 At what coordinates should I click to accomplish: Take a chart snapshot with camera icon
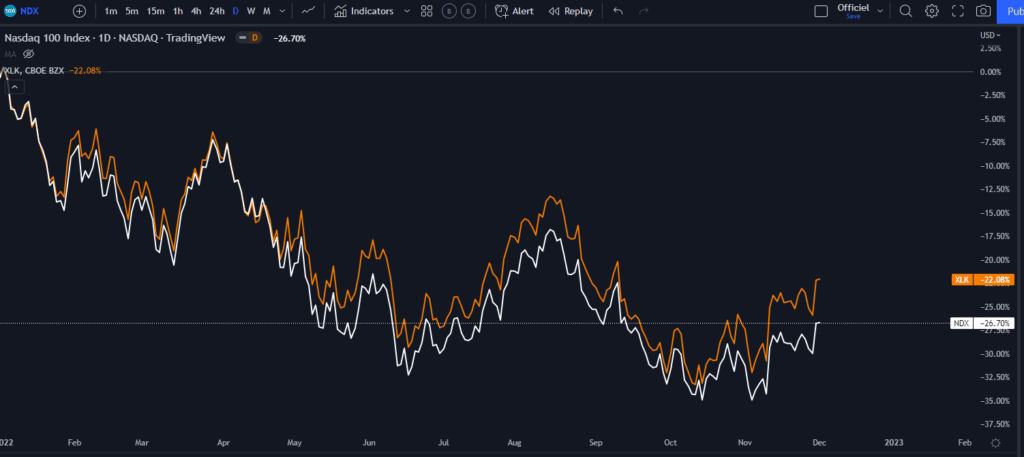click(983, 11)
